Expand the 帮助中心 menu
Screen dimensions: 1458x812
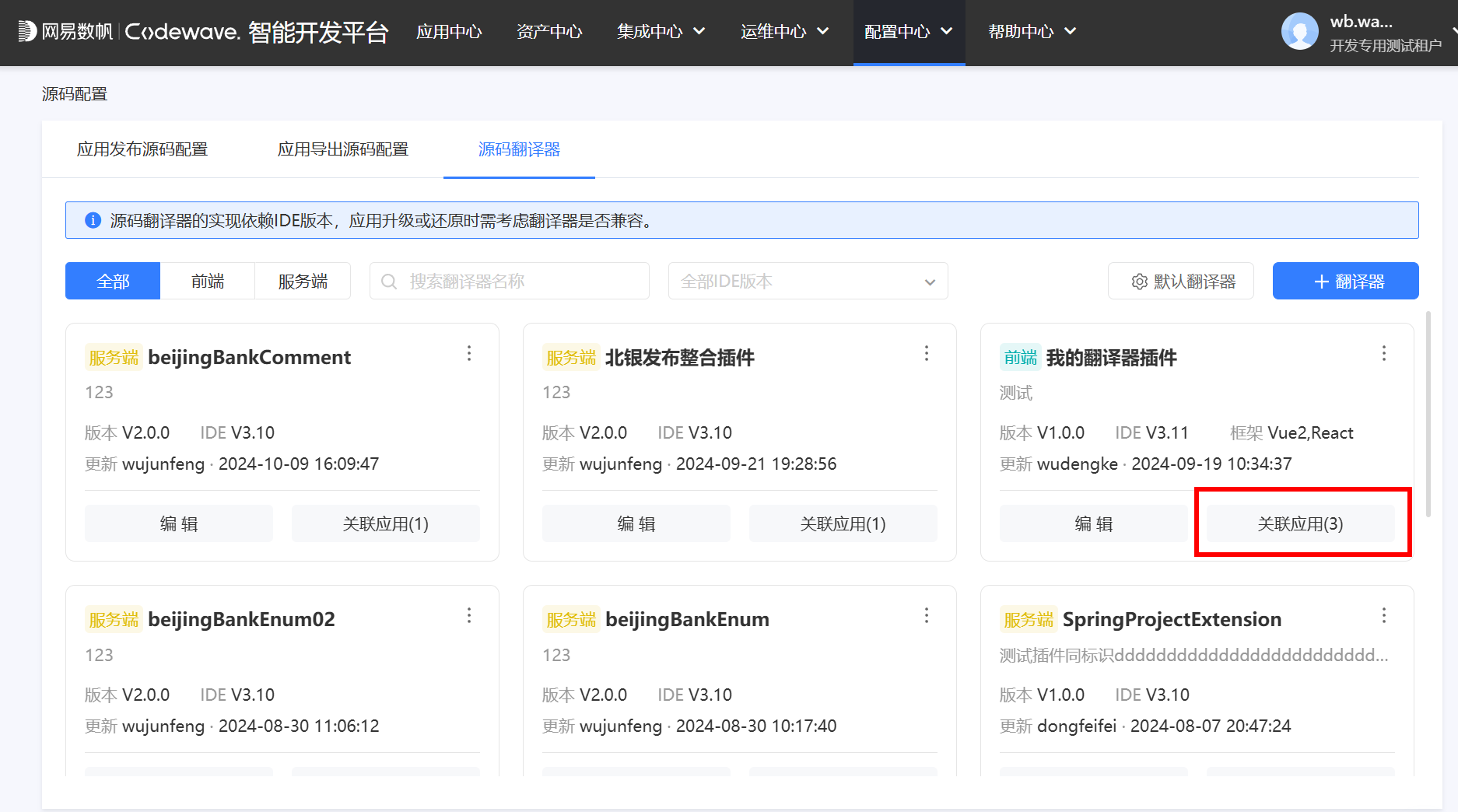1032,32
